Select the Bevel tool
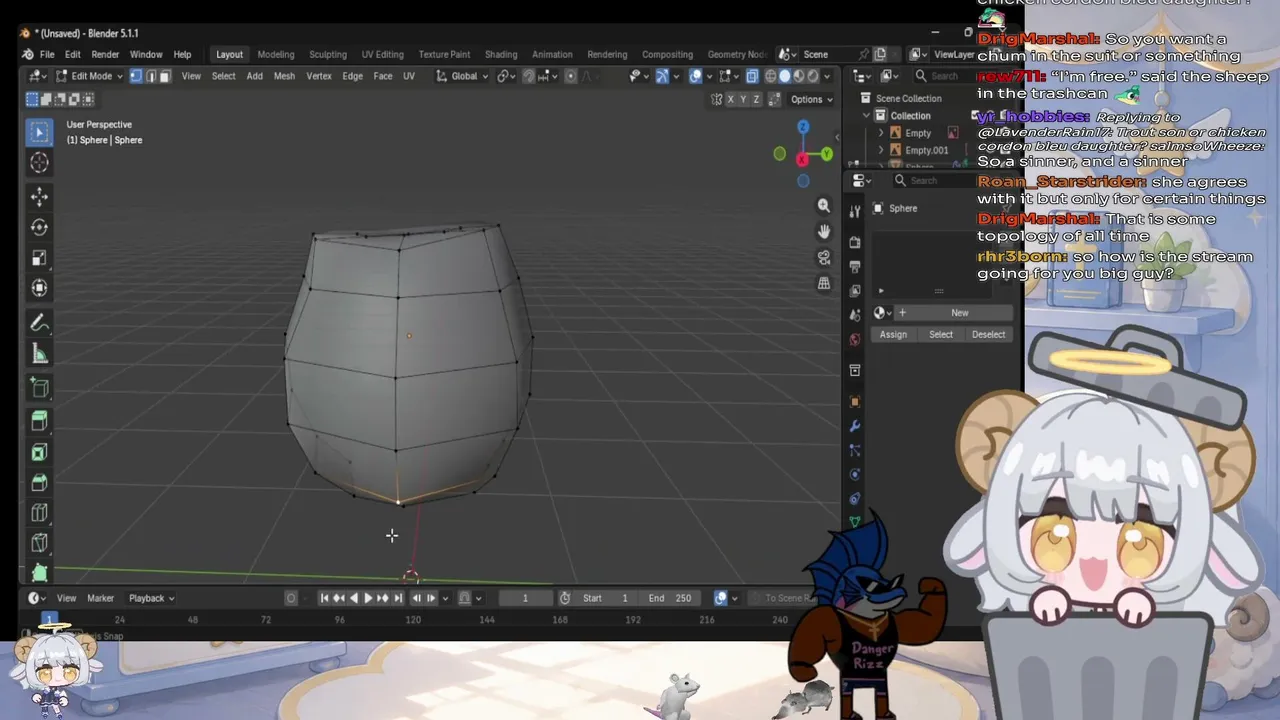This screenshot has width=1280, height=720. (39, 483)
